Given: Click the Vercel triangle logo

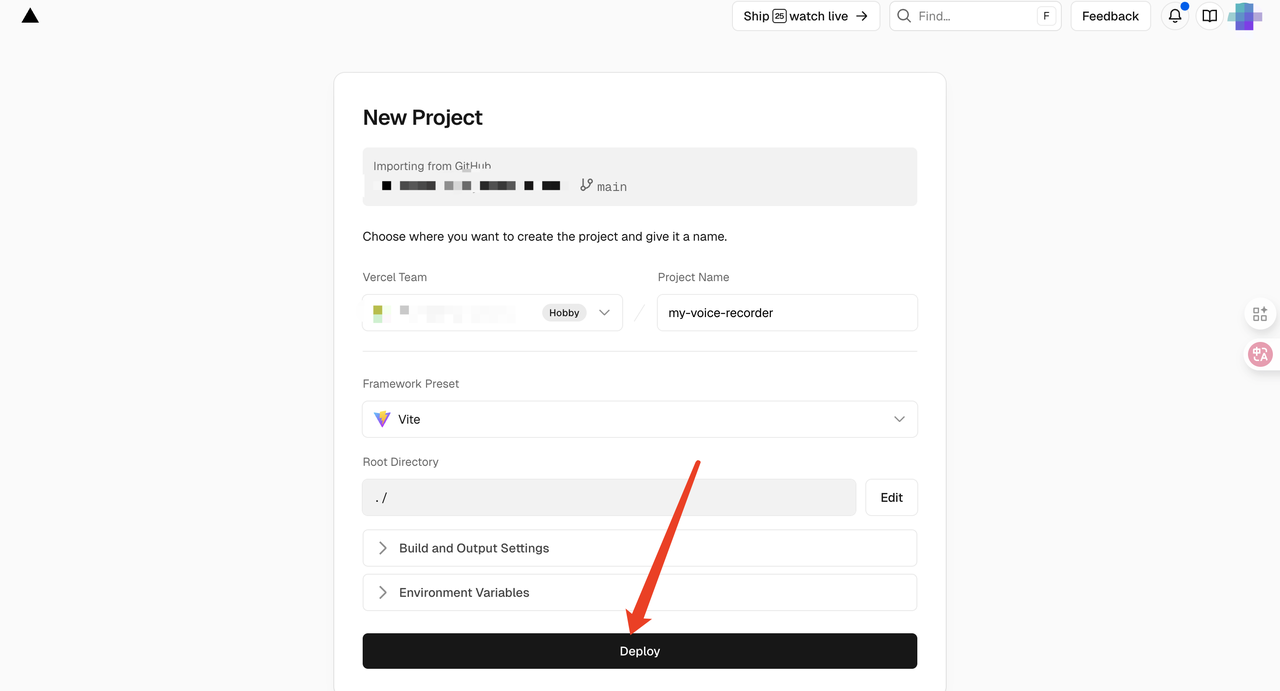Looking at the screenshot, I should (30, 16).
